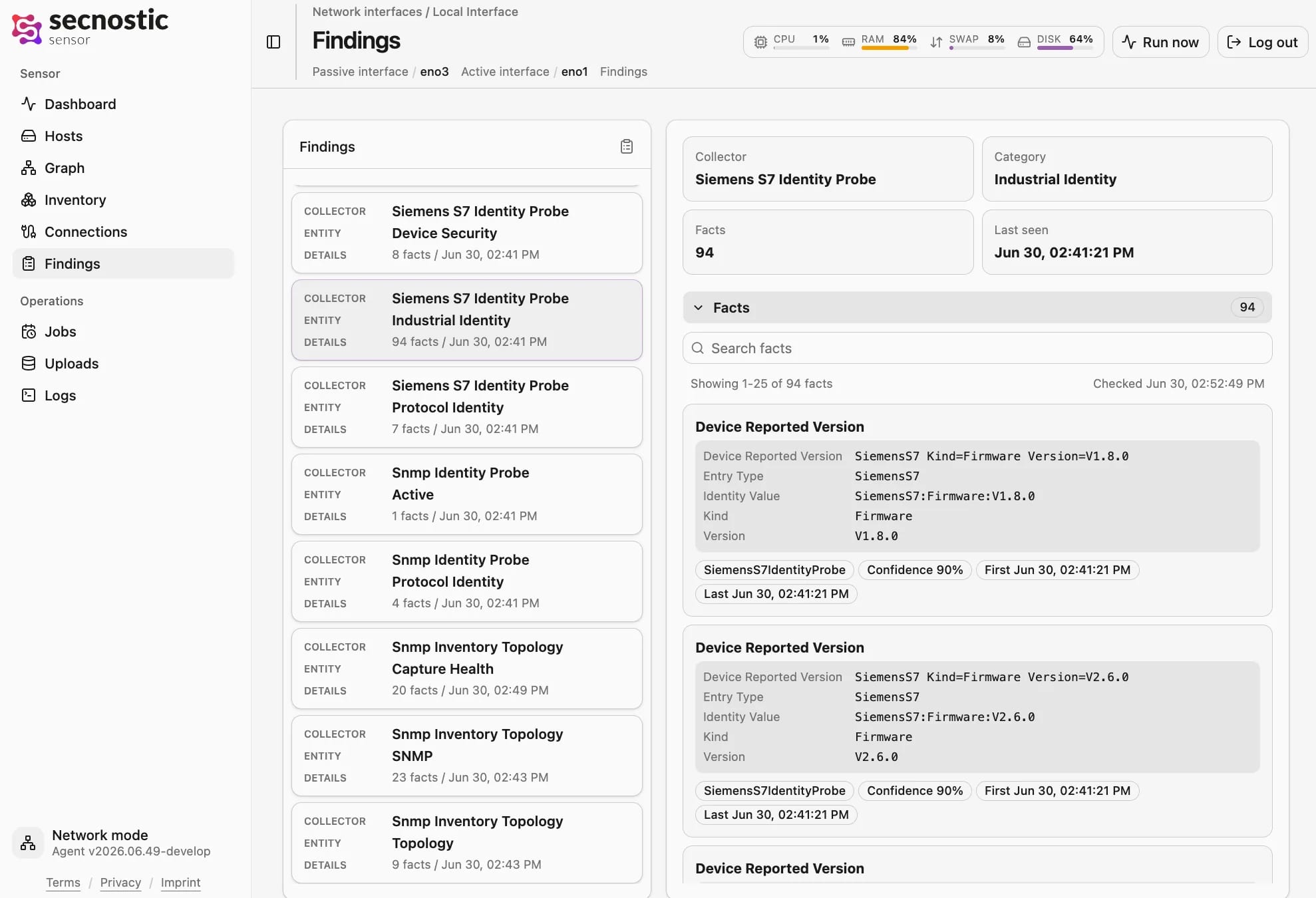Image resolution: width=1316 pixels, height=898 pixels.
Task: Click the Network interfaces breadcrumb
Action: [367, 11]
